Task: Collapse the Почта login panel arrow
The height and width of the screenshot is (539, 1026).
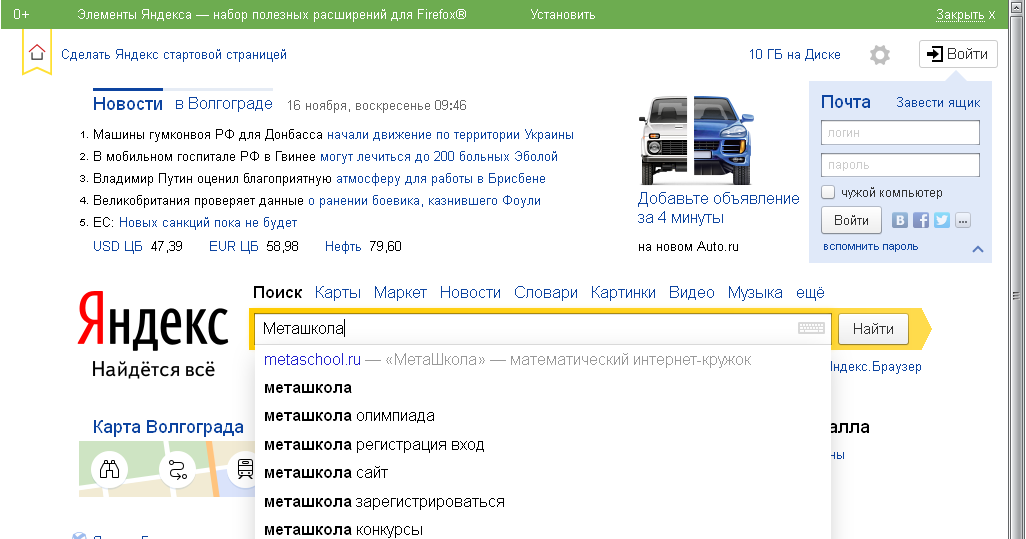Action: point(978,249)
